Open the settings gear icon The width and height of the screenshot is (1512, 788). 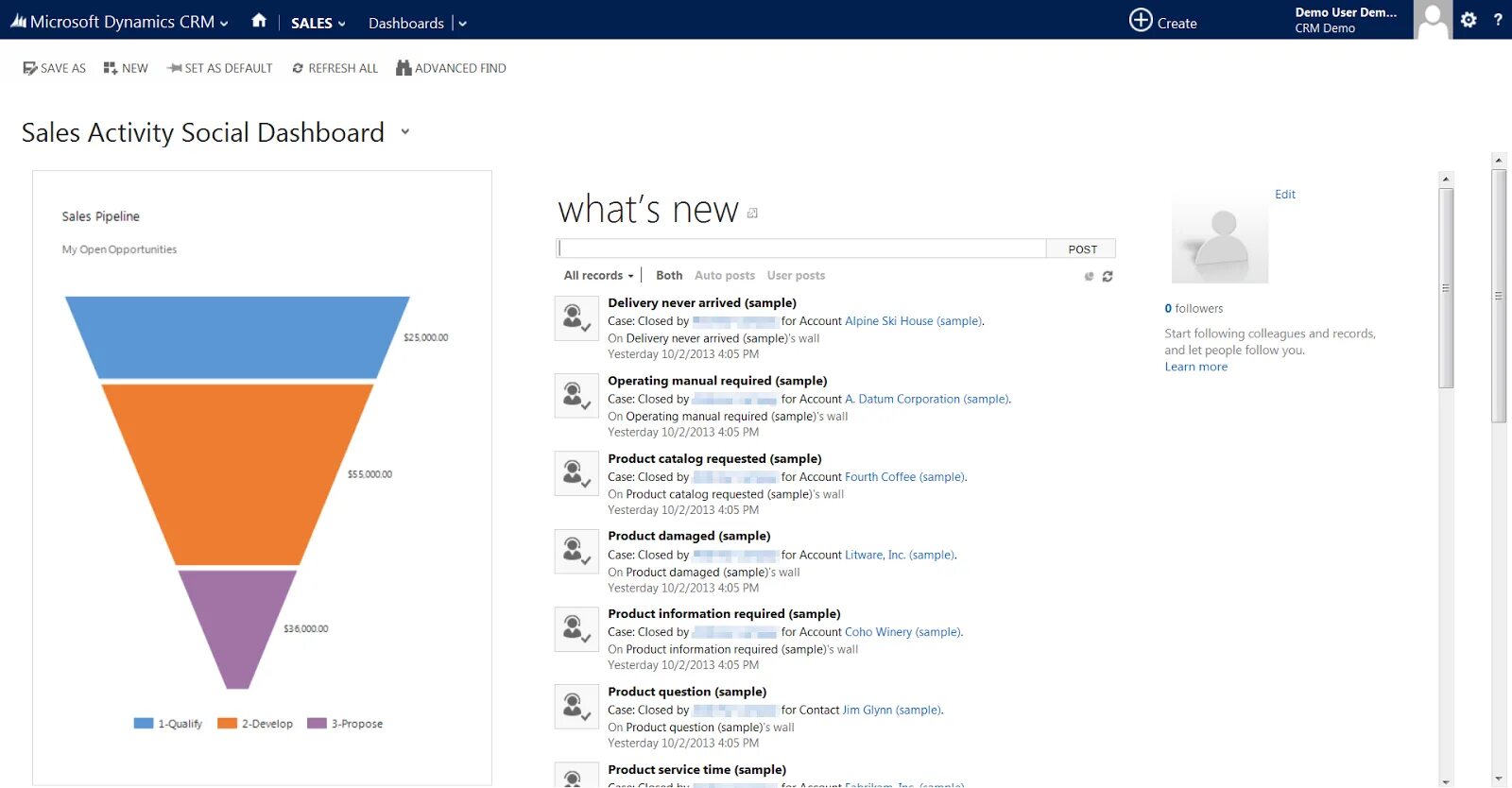1469,20
